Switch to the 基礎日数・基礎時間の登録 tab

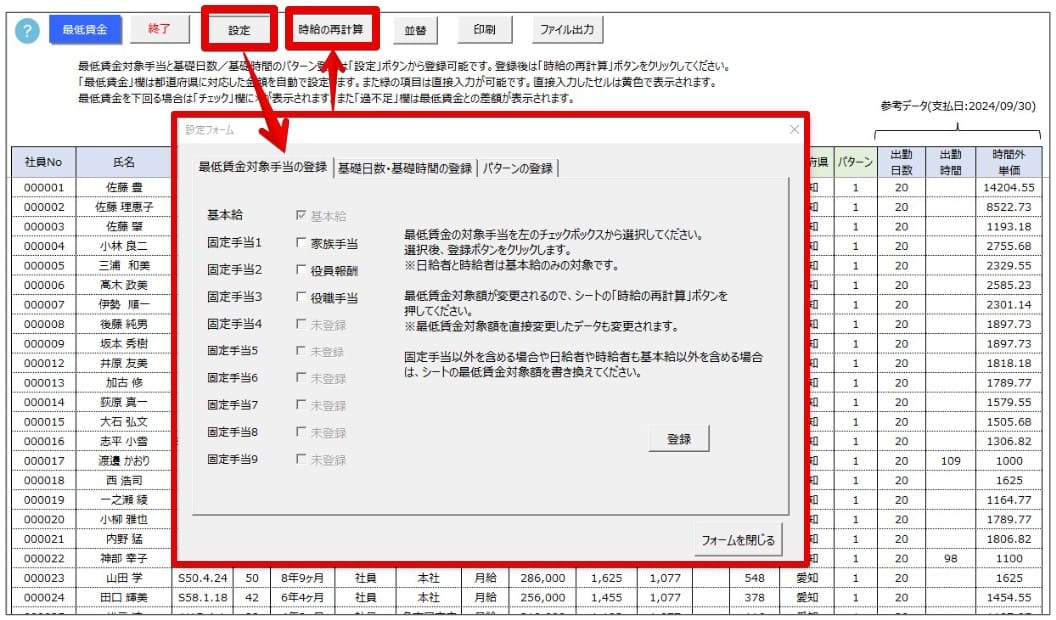(405, 168)
